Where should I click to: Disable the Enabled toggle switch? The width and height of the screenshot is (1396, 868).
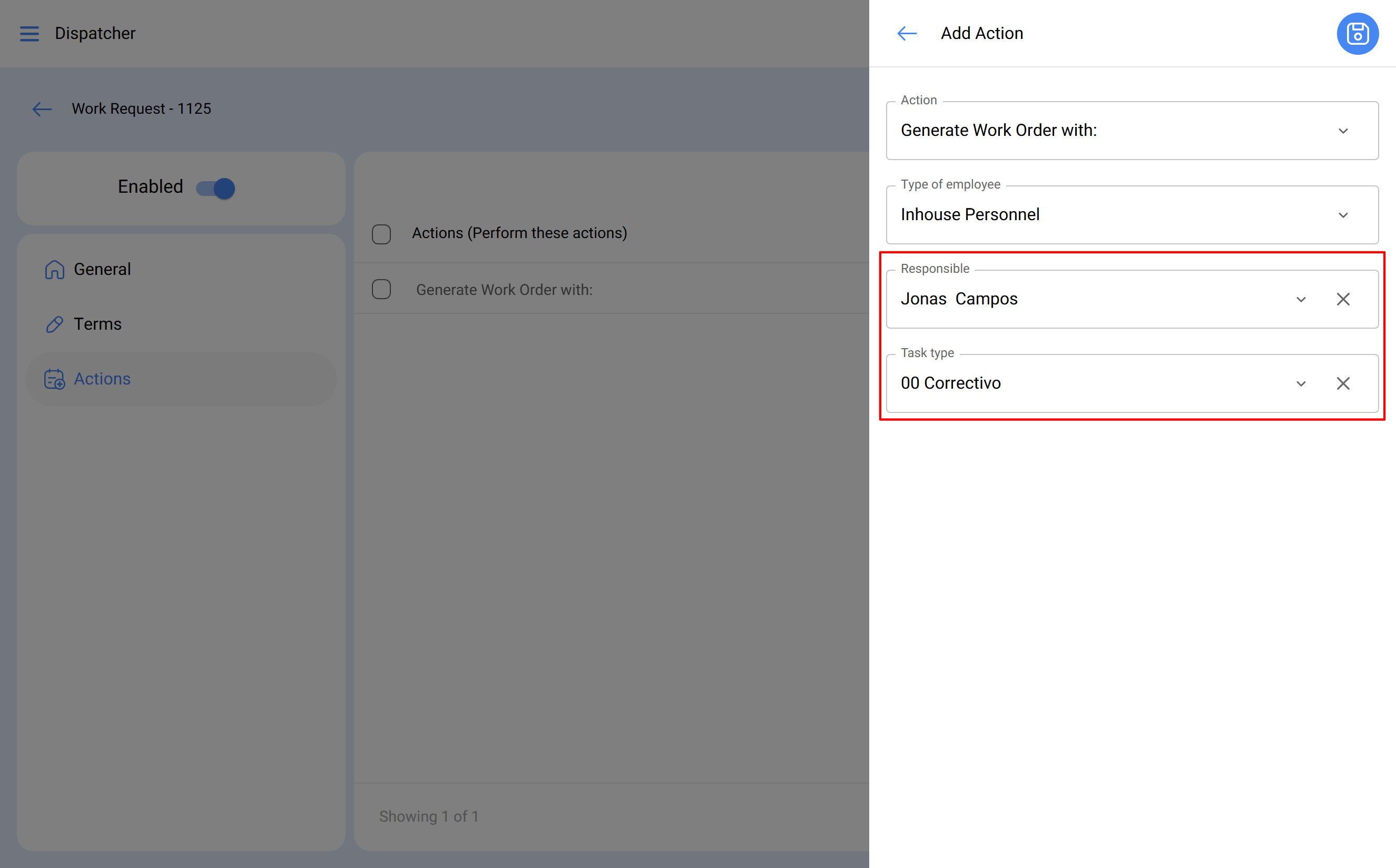[x=216, y=189]
